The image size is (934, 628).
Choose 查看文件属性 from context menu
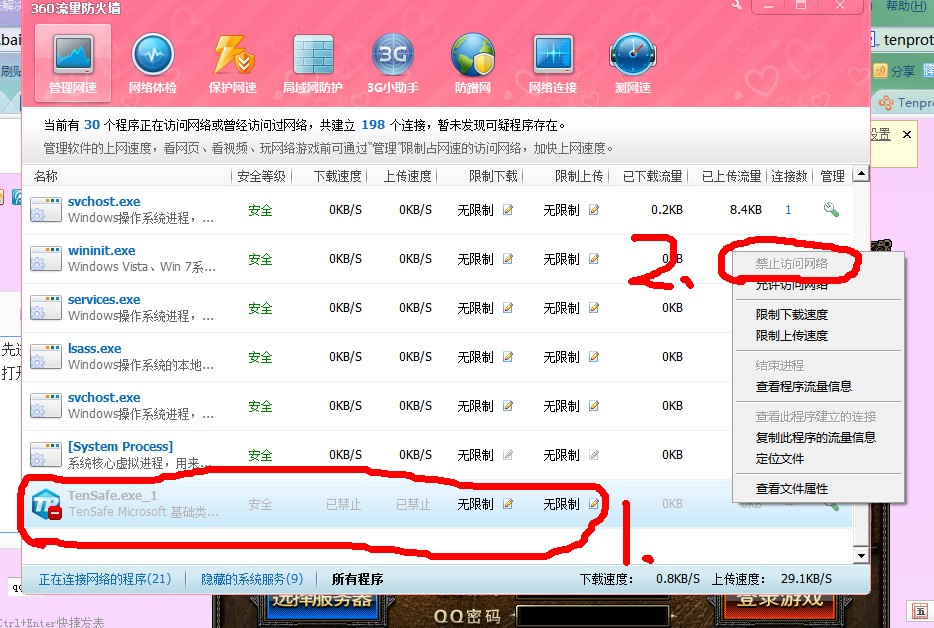coord(792,489)
